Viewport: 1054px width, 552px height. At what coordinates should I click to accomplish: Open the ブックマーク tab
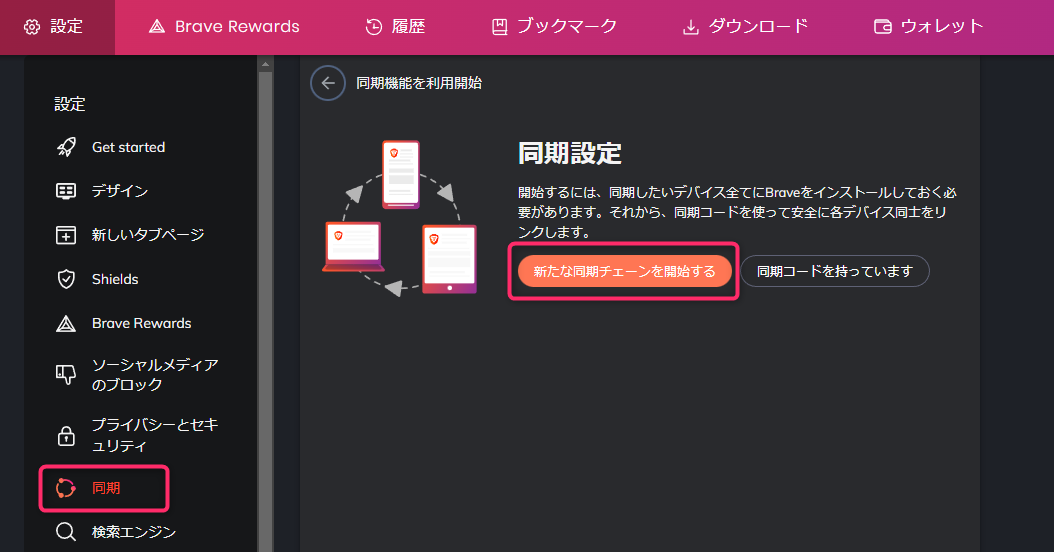click(554, 27)
